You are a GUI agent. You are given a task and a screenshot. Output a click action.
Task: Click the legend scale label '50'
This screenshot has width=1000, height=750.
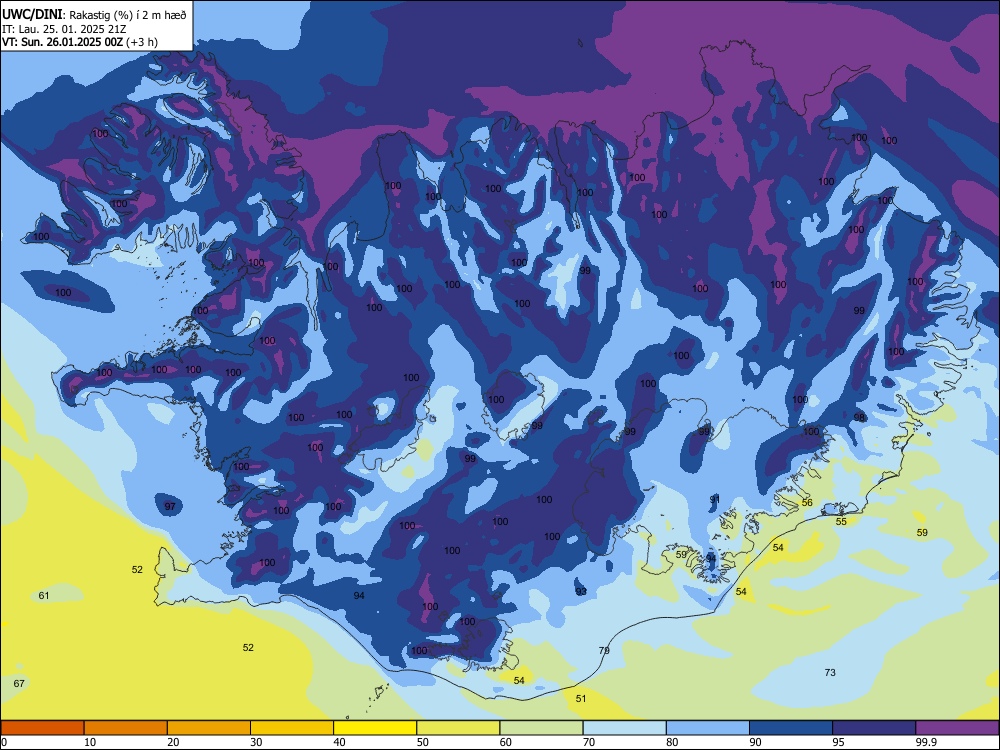pos(423,742)
